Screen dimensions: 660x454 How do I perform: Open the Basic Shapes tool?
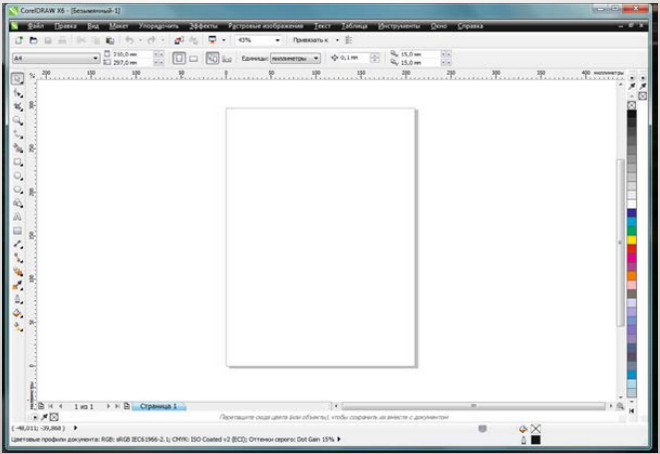point(18,203)
